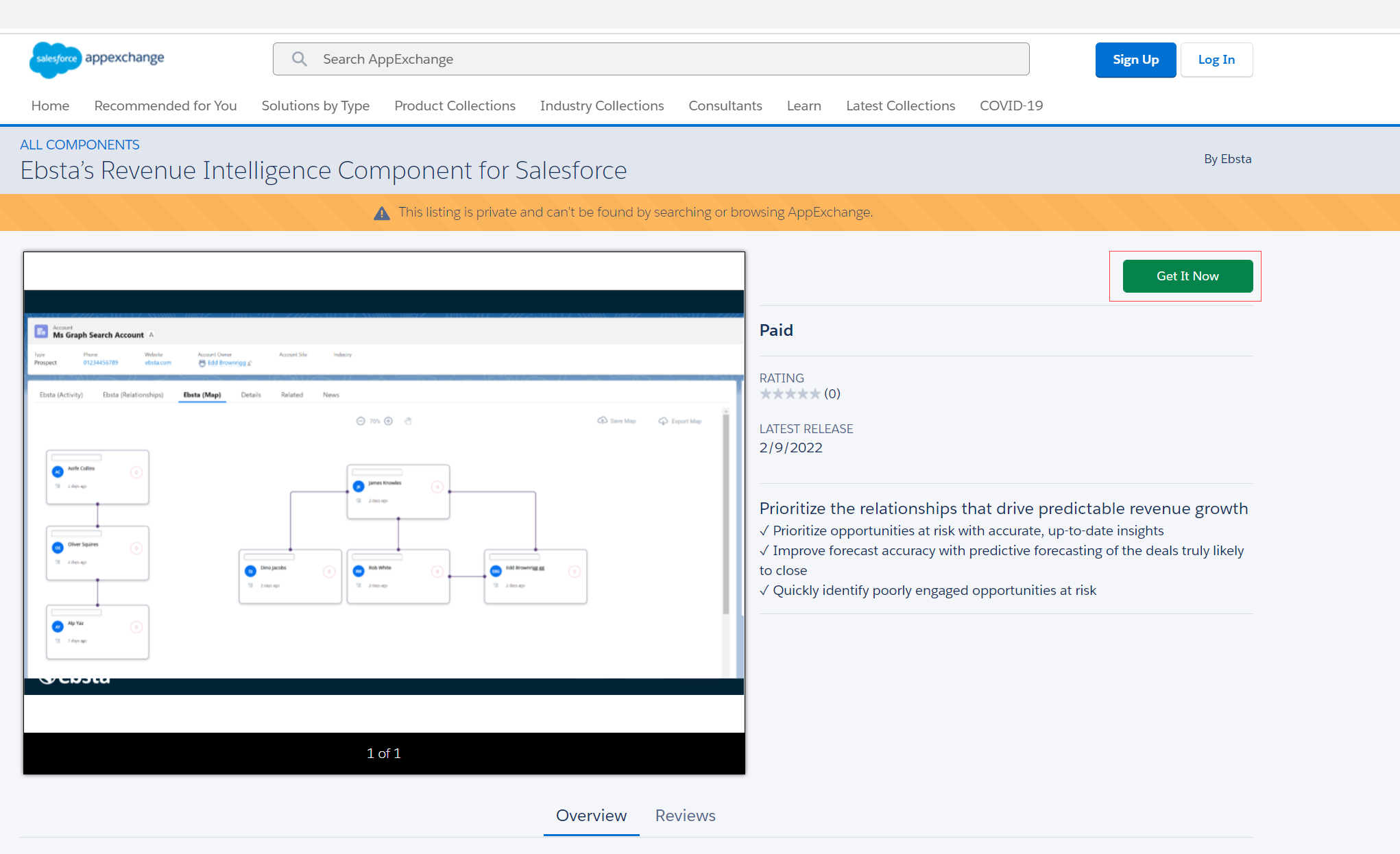Click the warning triangle icon in banner
This screenshot has height=854, width=1400.
pyautogui.click(x=382, y=213)
